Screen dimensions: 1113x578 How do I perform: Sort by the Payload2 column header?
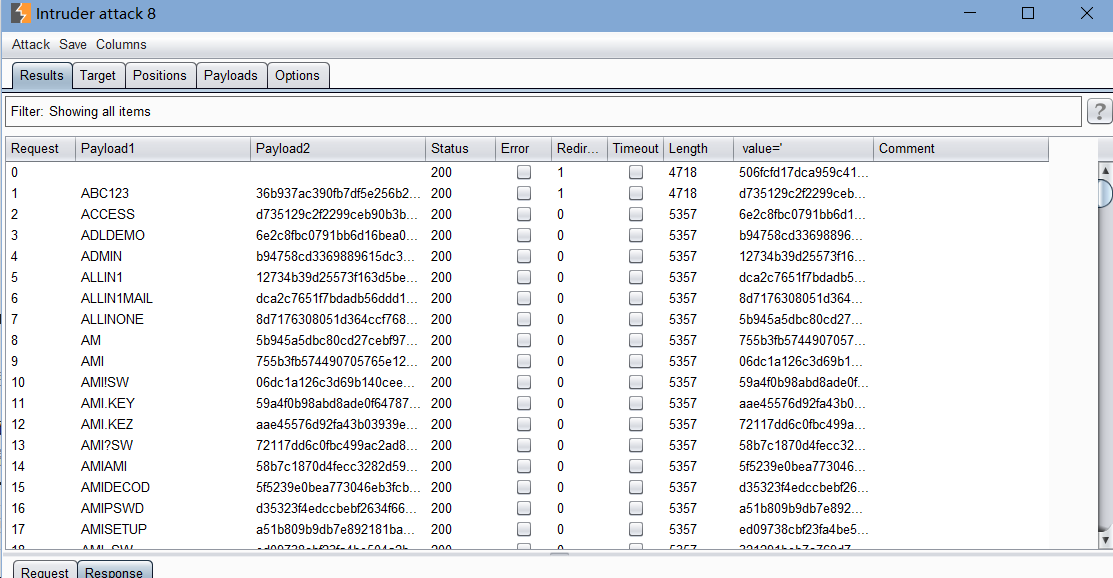[x=338, y=148]
